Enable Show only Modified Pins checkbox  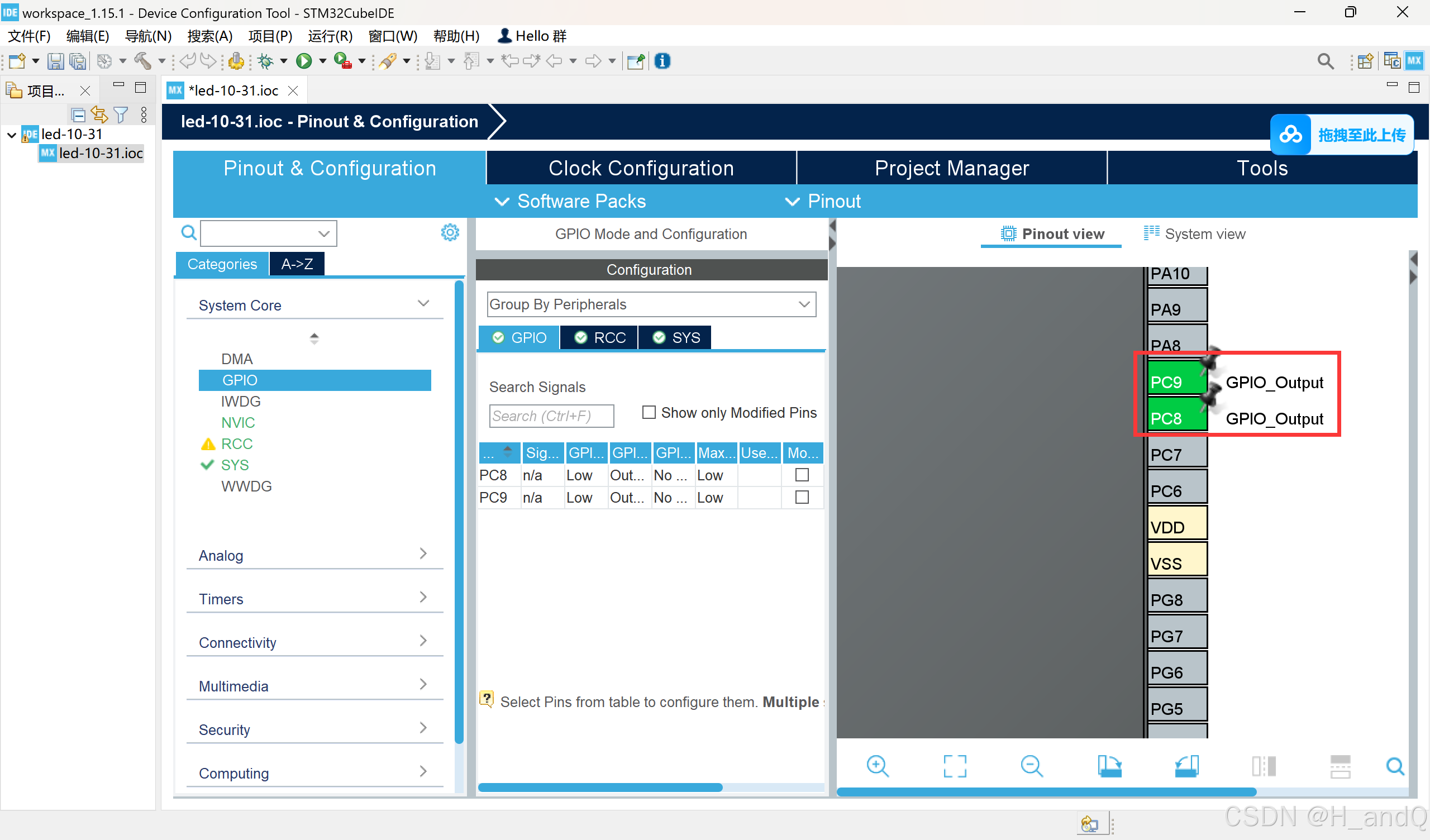[x=649, y=412]
